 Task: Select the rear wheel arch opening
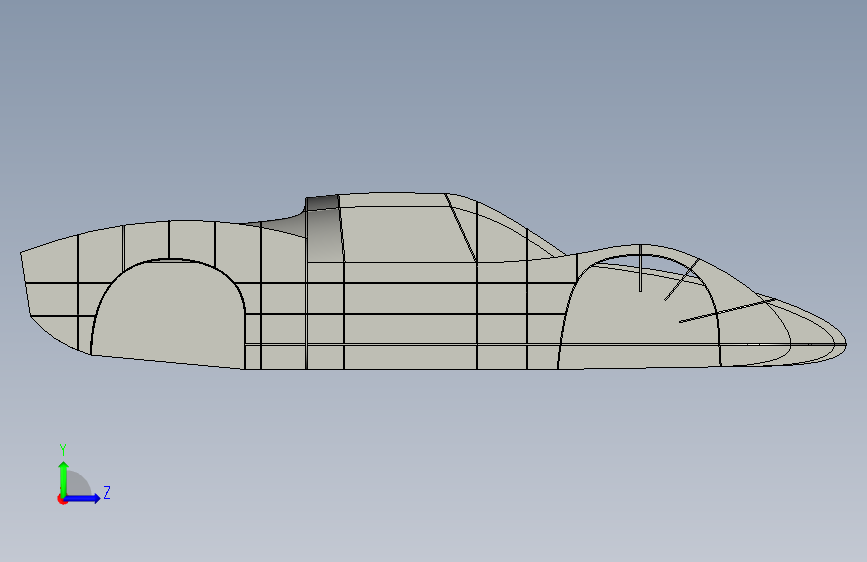click(x=168, y=313)
